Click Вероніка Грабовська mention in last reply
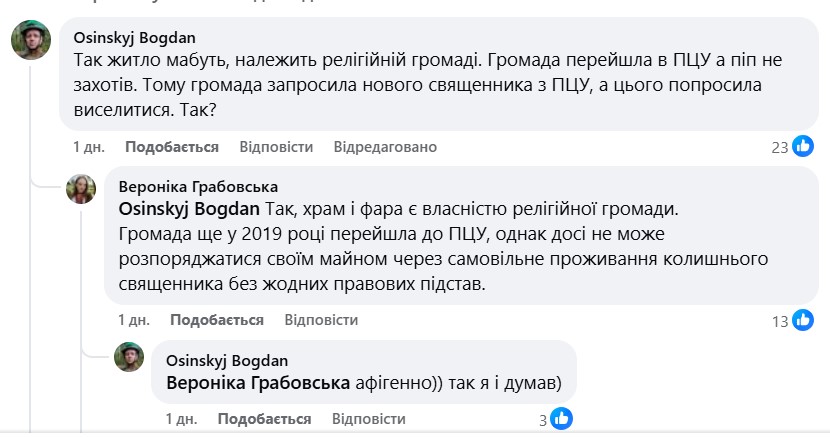830x437 pixels. click(x=257, y=382)
